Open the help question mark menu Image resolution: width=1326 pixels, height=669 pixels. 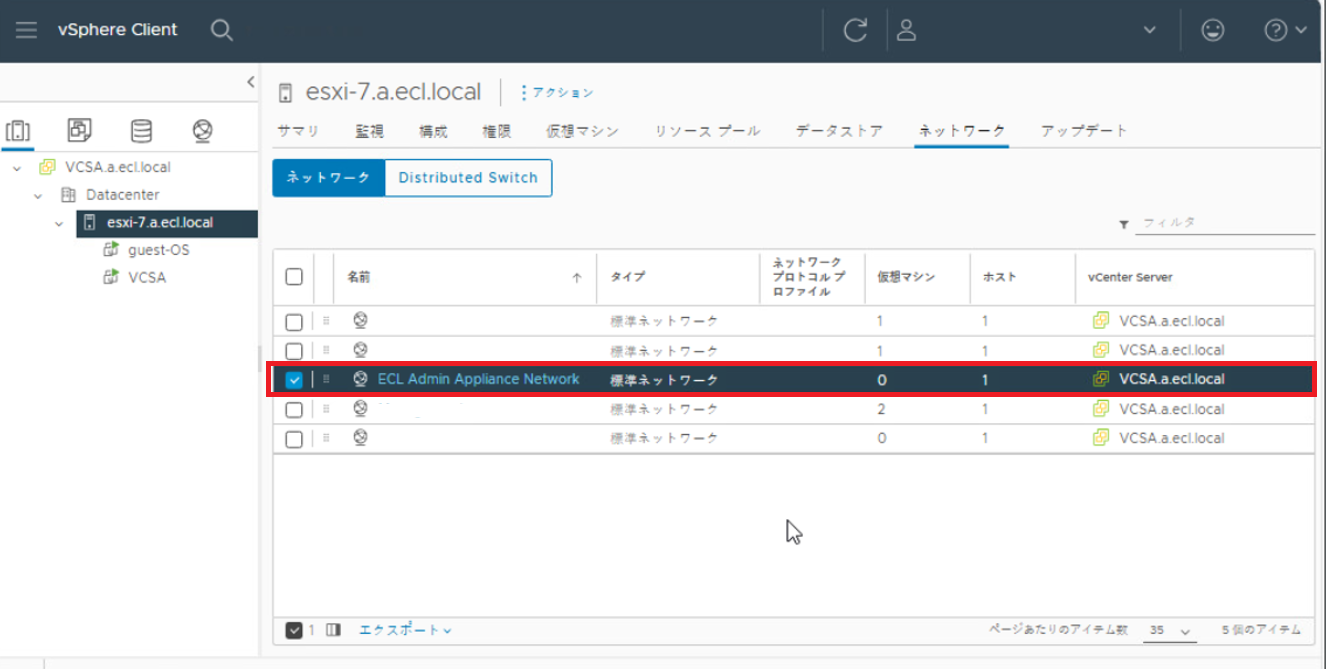pos(1285,30)
